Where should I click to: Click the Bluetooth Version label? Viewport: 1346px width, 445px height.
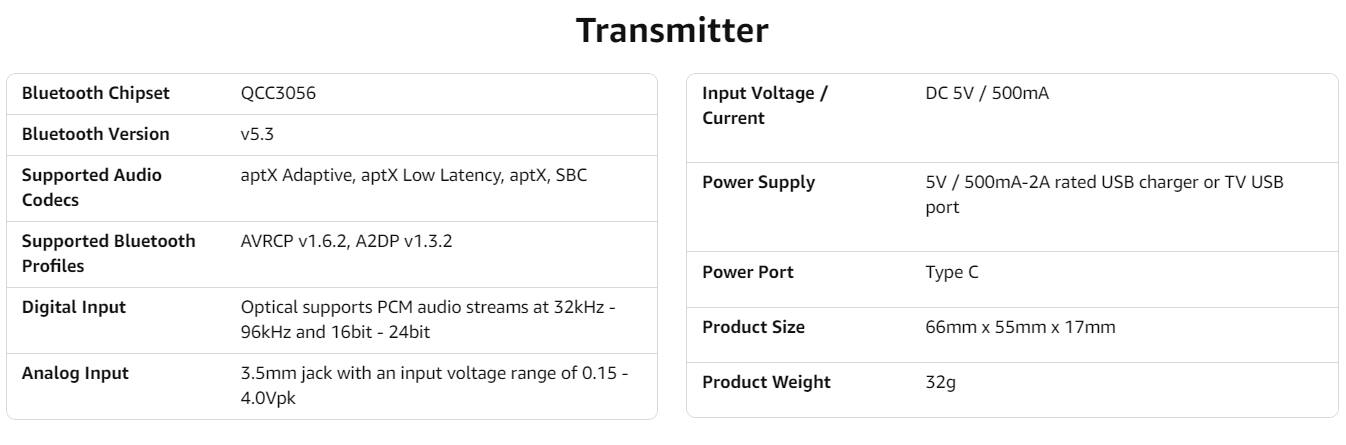(x=96, y=134)
